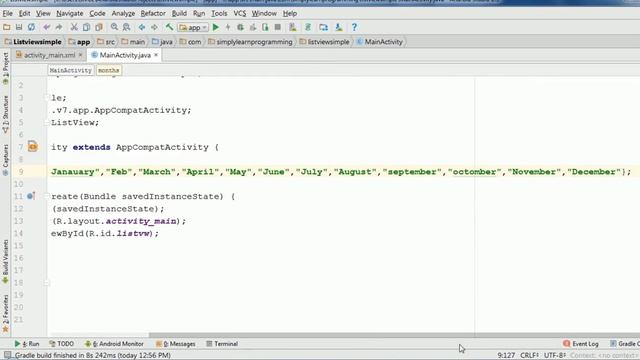Viewport: 640px width, 360px height.
Task: Toggle the Messages tool window
Action: point(176,344)
